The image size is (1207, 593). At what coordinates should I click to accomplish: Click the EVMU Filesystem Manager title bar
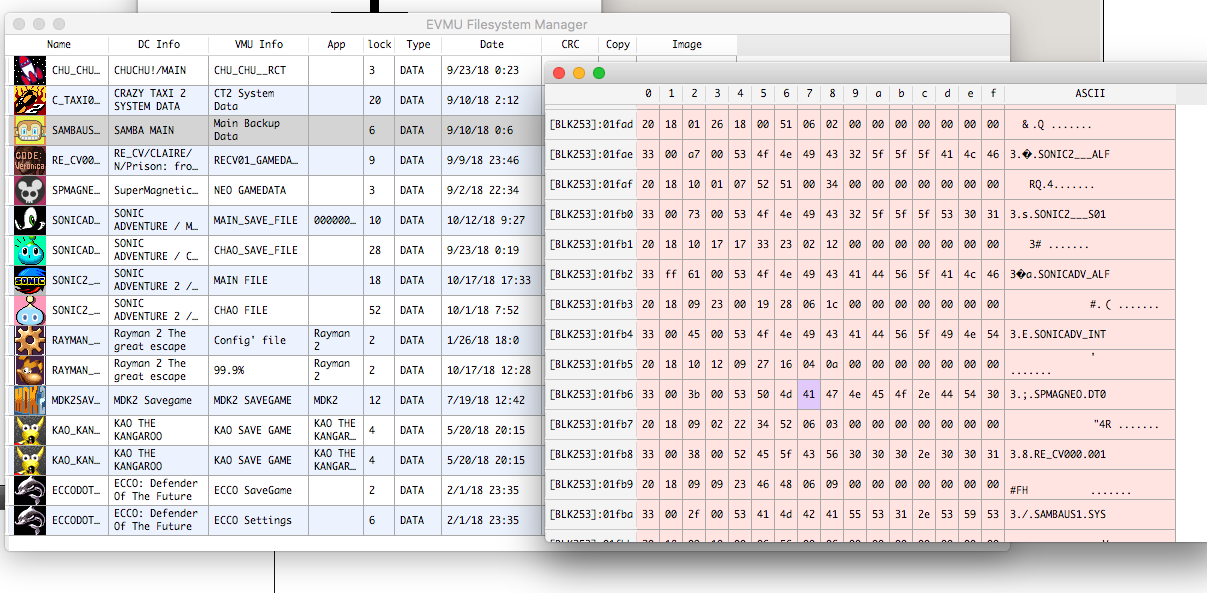click(x=507, y=24)
